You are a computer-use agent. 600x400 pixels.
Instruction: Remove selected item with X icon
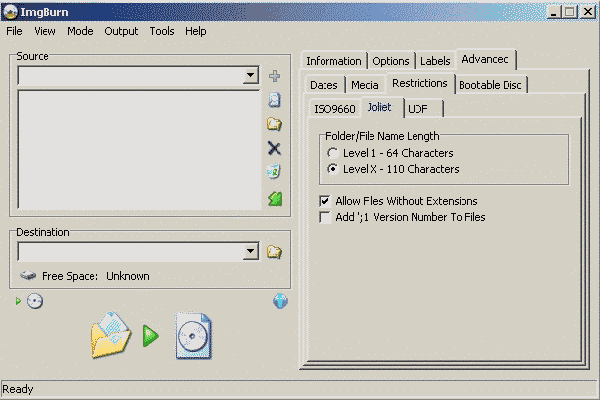(x=274, y=148)
